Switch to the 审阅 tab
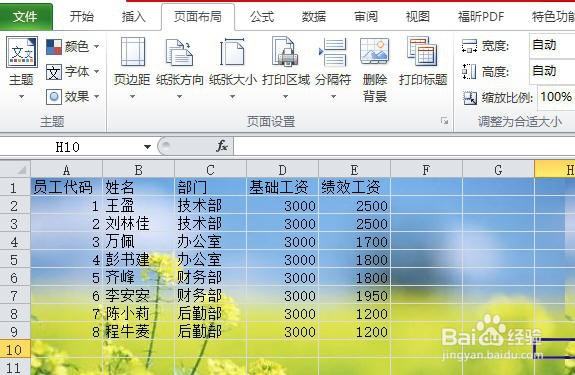Image resolution: width=575 pixels, height=375 pixels. tap(366, 16)
